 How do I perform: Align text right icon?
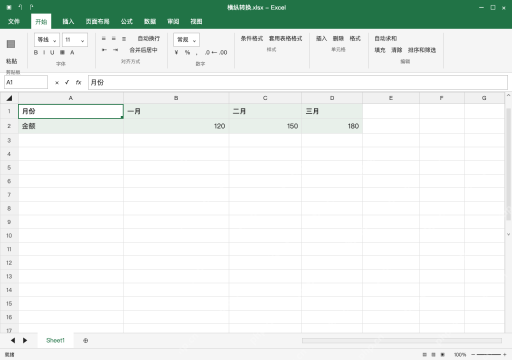[124, 39]
